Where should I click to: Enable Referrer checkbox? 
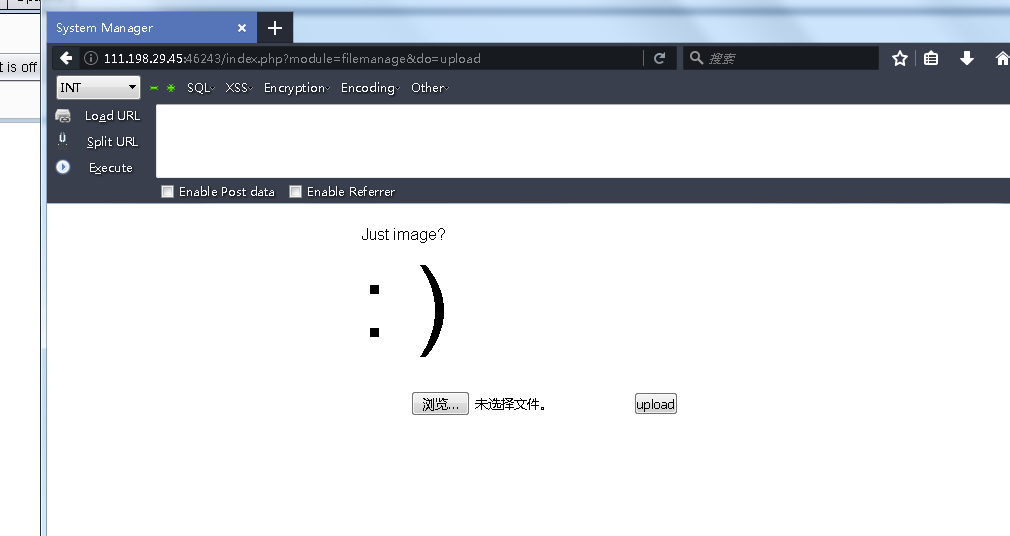pos(295,191)
